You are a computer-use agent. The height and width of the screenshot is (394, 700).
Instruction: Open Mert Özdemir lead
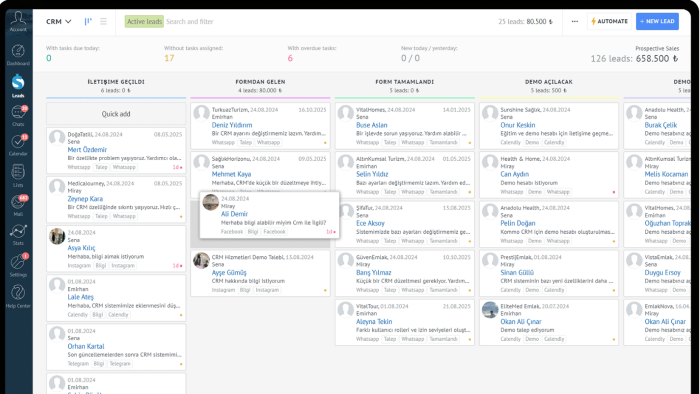coord(87,149)
